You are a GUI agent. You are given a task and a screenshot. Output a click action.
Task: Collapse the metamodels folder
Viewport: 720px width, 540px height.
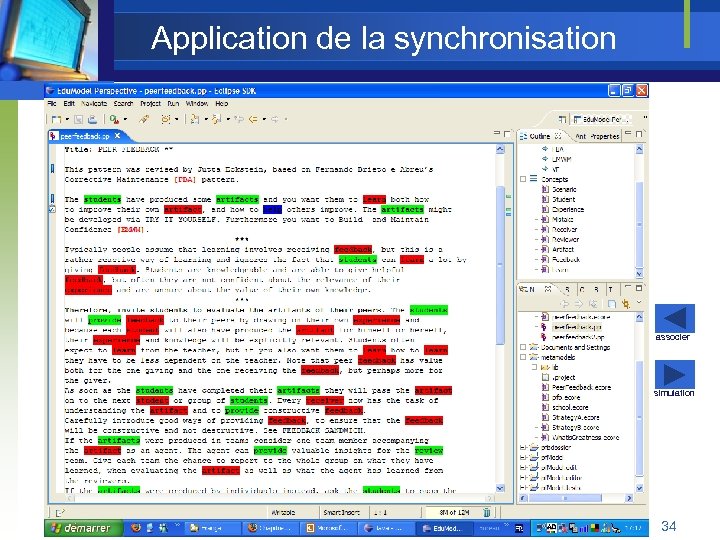coord(523,357)
